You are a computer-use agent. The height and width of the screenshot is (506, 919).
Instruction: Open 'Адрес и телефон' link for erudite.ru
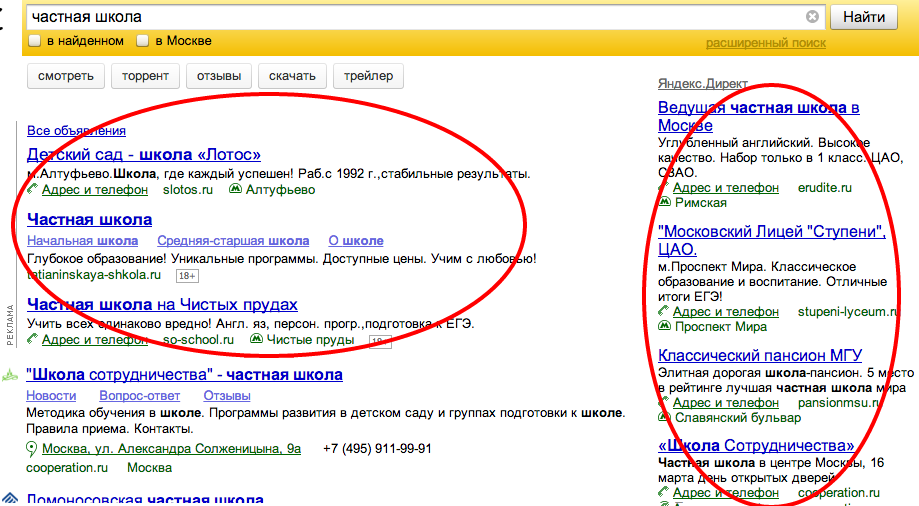tap(726, 188)
